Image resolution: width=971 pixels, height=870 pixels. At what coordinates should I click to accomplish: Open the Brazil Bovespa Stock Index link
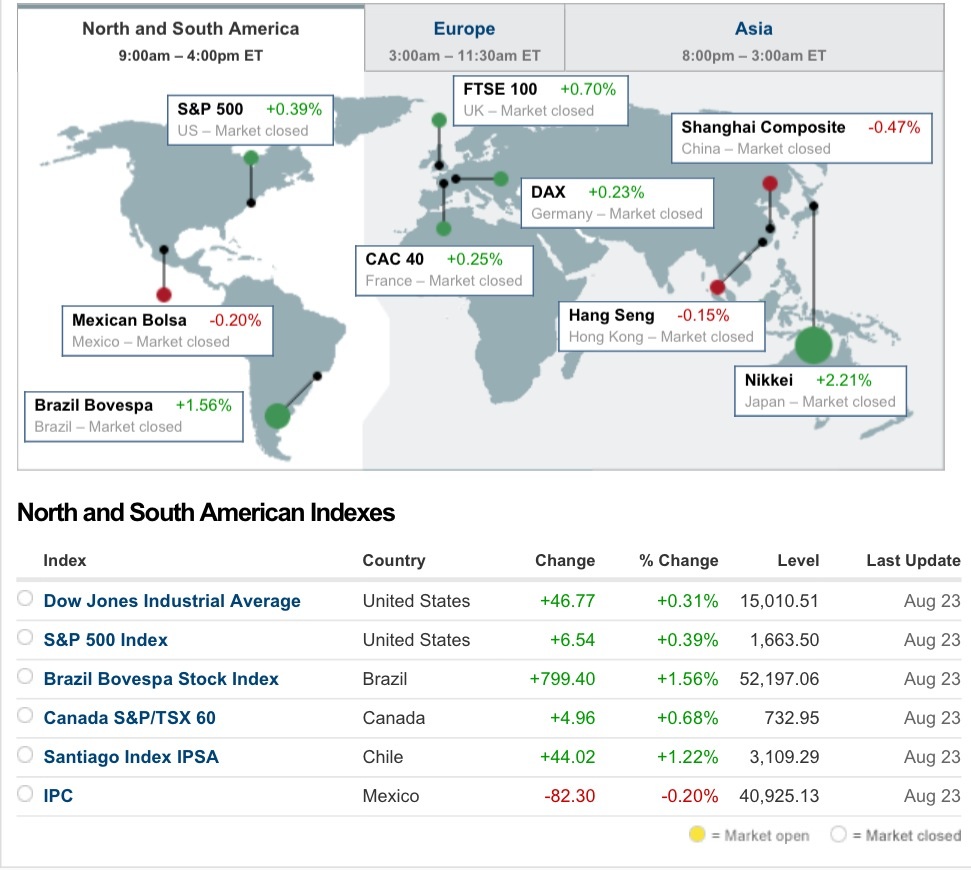(x=161, y=679)
